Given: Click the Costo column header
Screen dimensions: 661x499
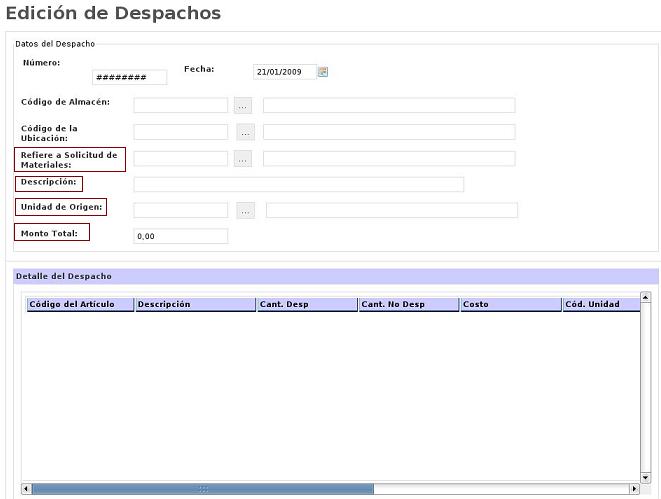Looking at the screenshot, I should 510,304.
